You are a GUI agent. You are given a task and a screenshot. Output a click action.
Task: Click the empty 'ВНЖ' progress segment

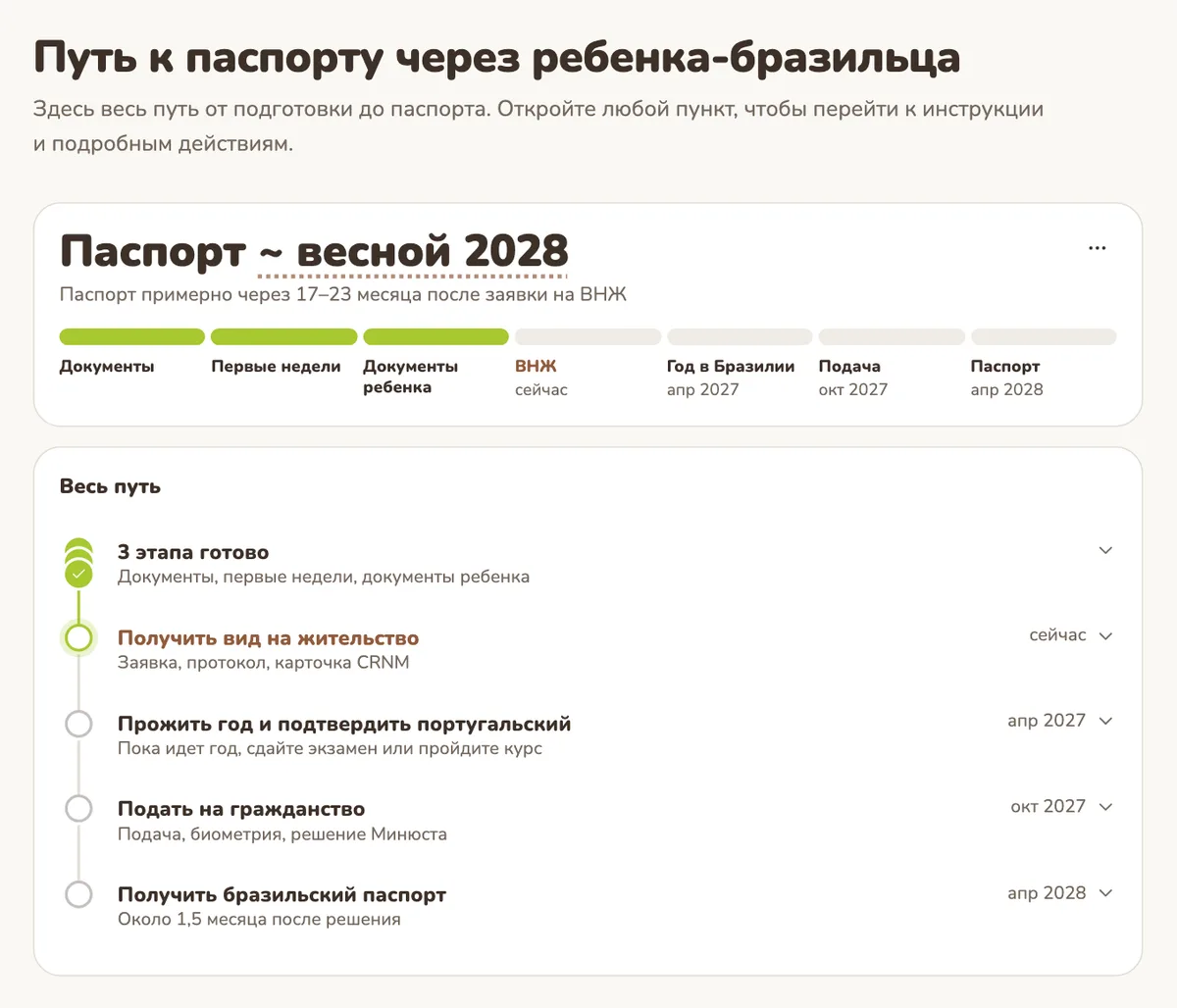pyautogui.click(x=588, y=336)
